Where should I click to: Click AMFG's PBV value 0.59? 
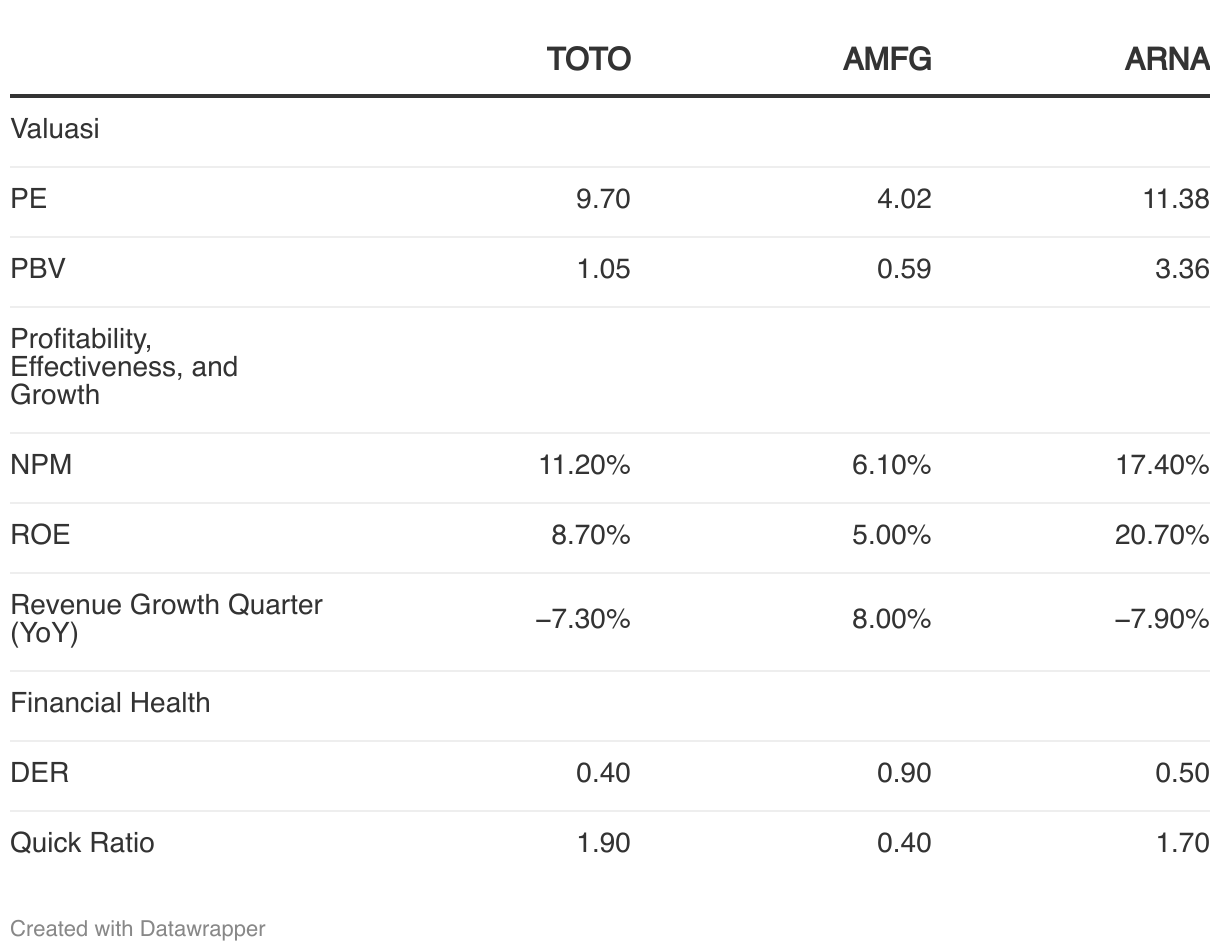click(x=903, y=269)
